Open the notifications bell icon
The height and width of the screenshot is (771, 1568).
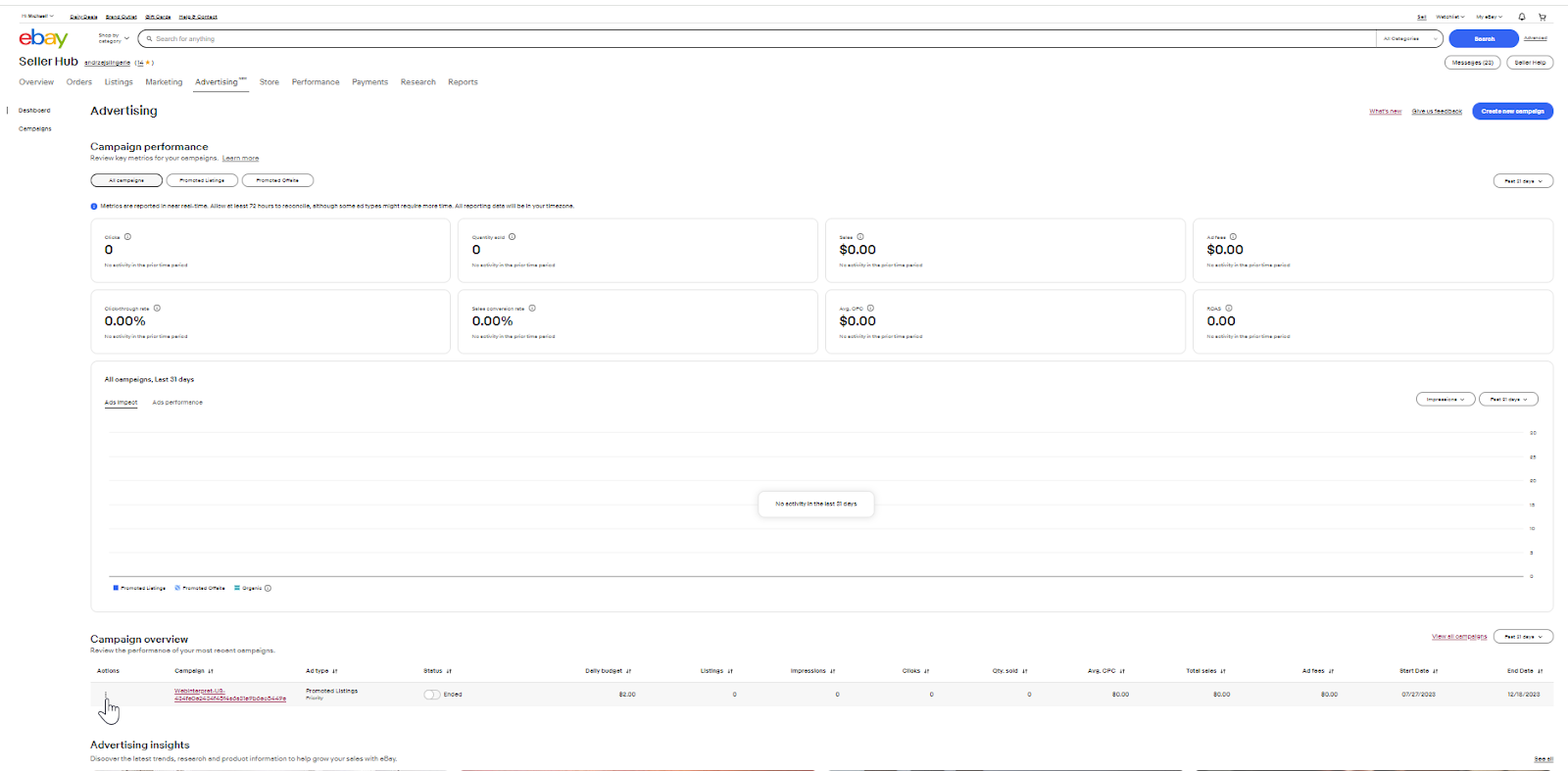[1521, 17]
